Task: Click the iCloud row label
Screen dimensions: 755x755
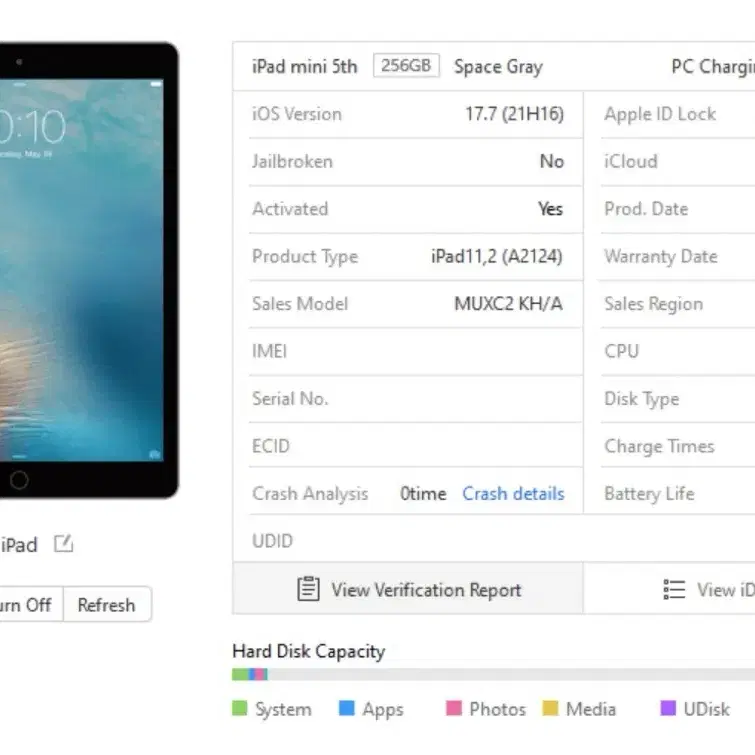Action: coord(631,161)
